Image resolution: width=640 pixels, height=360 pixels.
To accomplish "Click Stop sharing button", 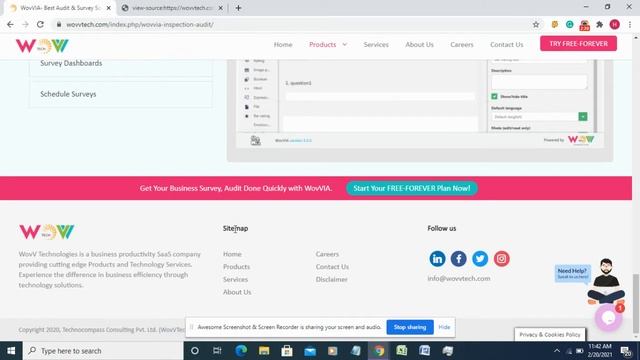I will (410, 327).
